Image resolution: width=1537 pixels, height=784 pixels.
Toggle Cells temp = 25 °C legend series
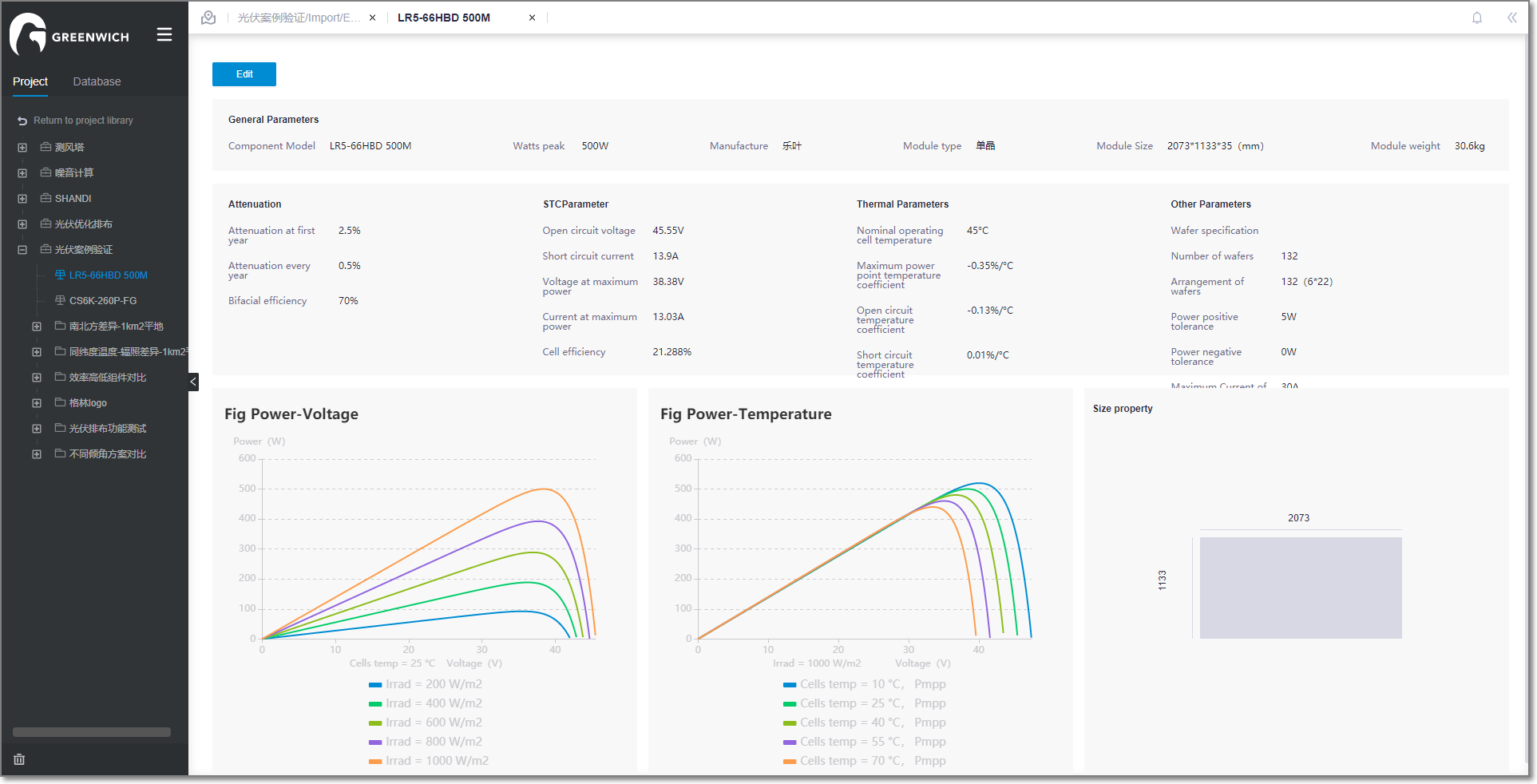[x=865, y=703]
